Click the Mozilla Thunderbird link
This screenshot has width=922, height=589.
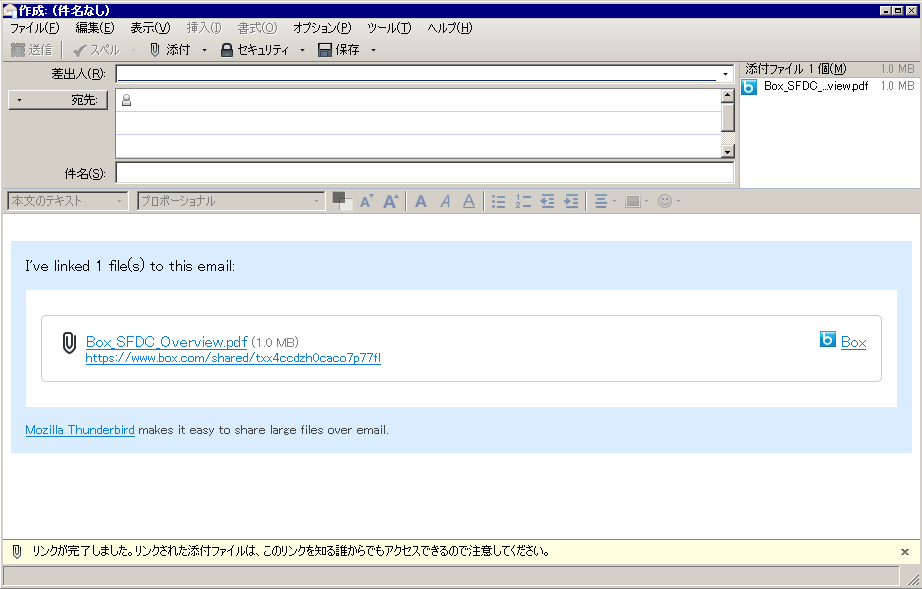[80, 430]
